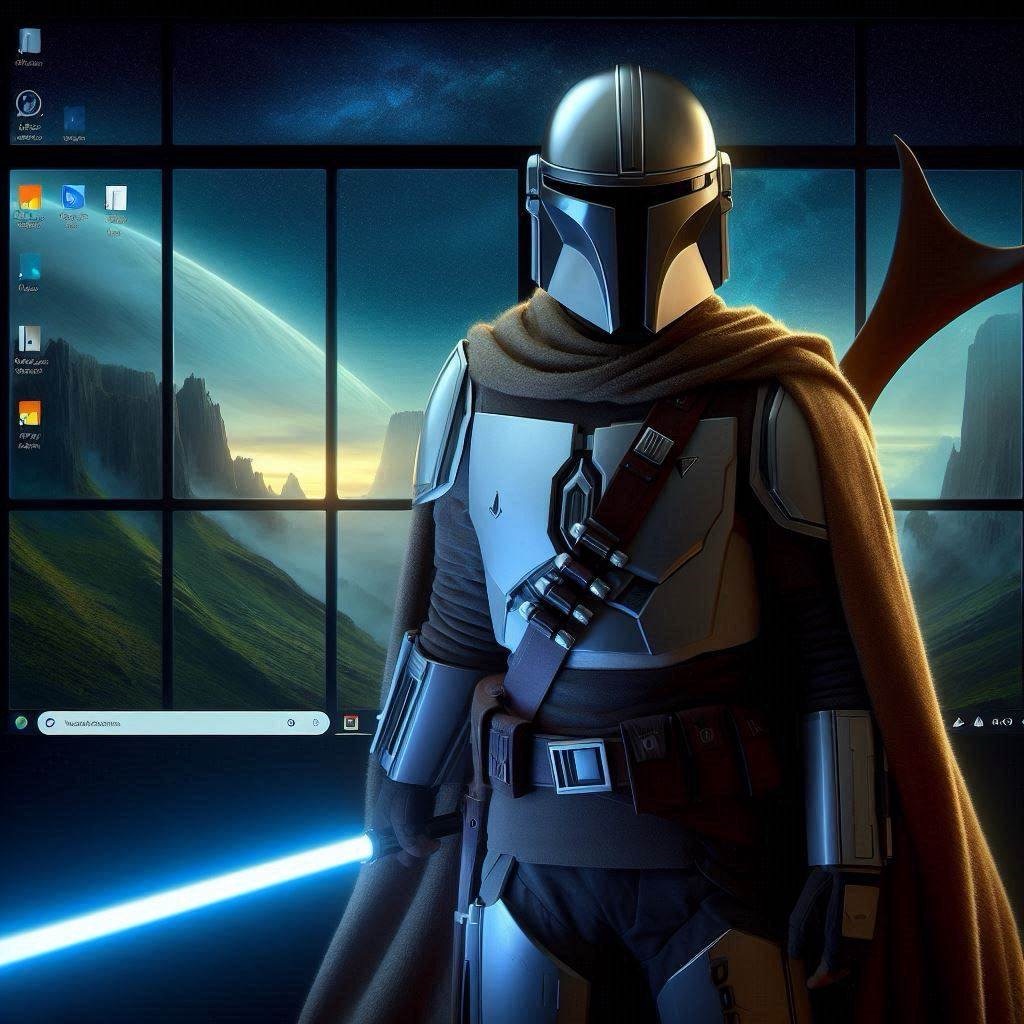
Task: Open the dark blue square desktop icon
Action: pos(74,120)
